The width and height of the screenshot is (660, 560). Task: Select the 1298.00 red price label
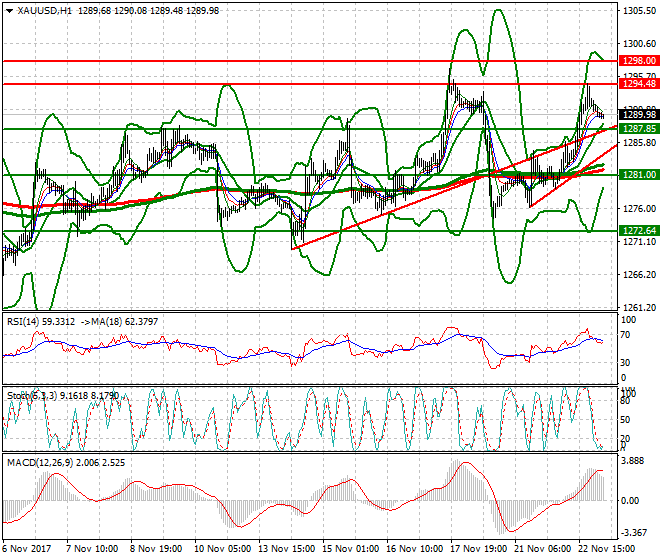pyautogui.click(x=638, y=61)
